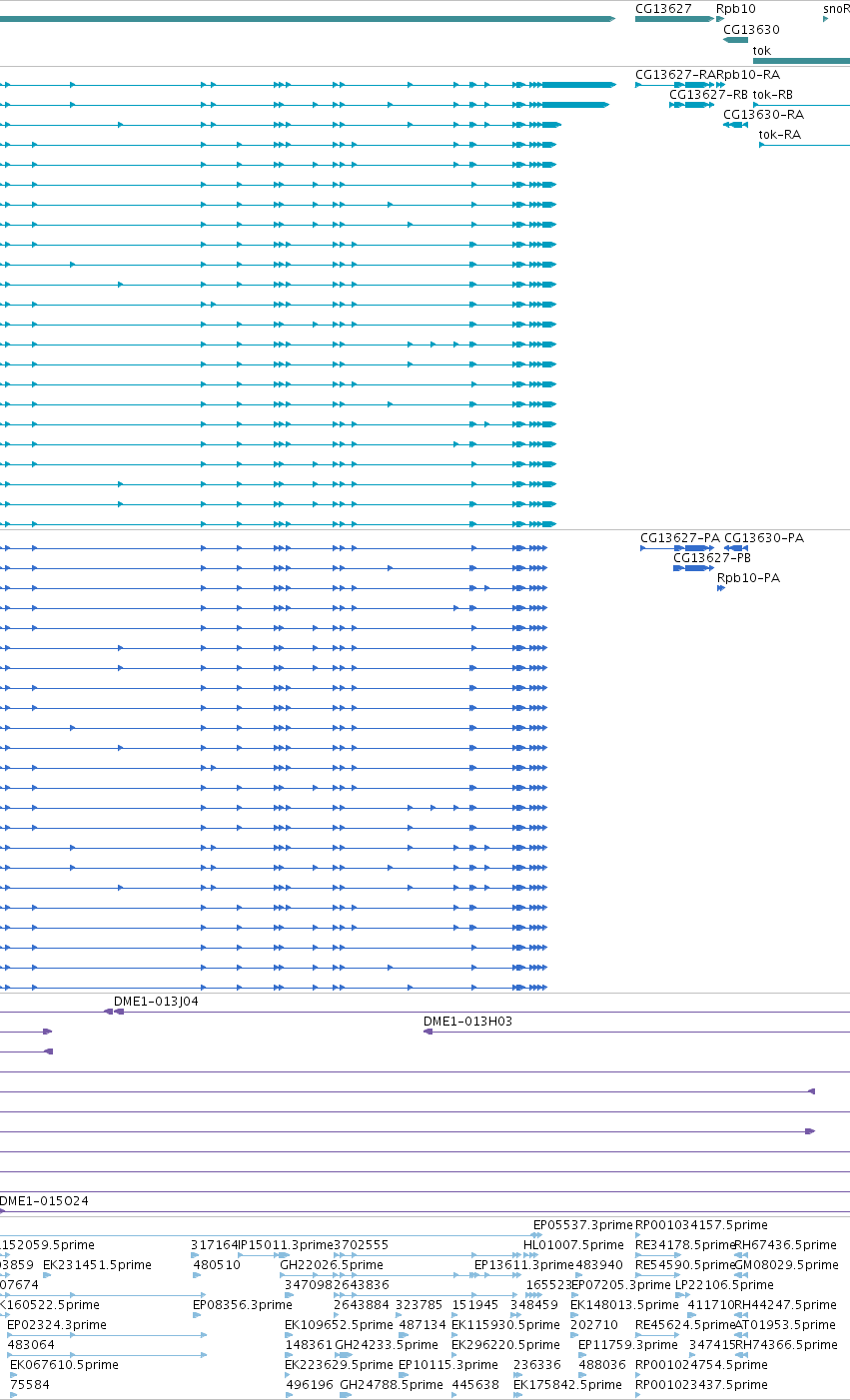Image resolution: width=850 pixels, height=1400 pixels.
Task: Click EST EK231451.5prime label
Action: click(x=97, y=1265)
